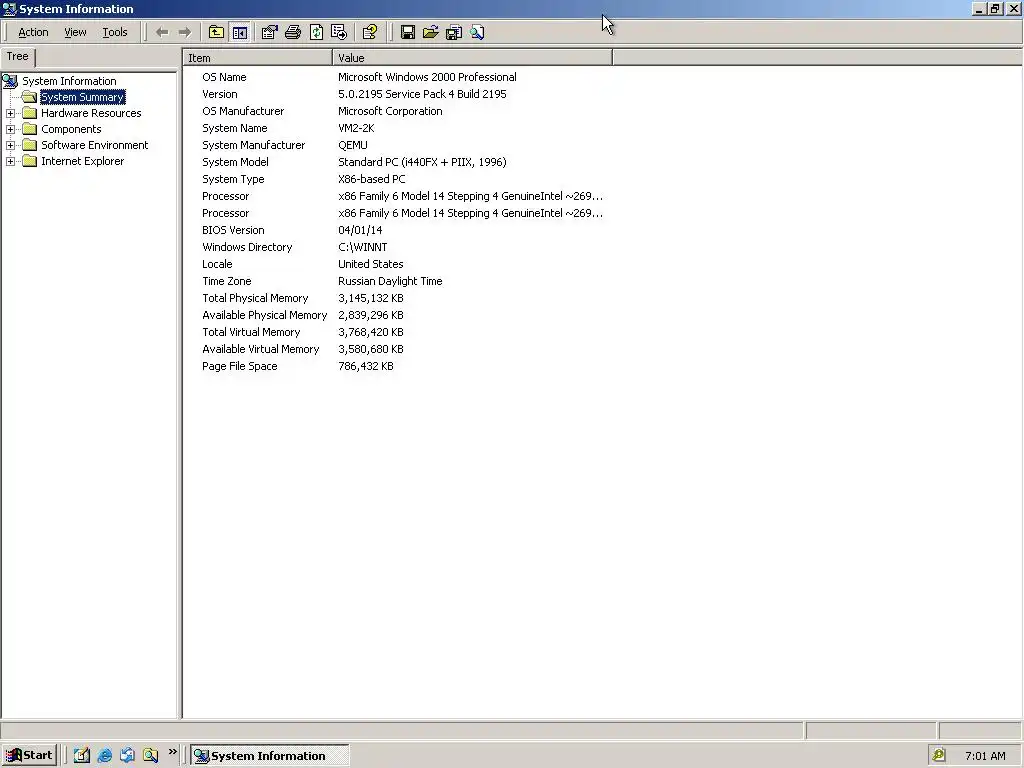This screenshot has width=1024, height=768.
Task: Select the Tree tab
Action: point(18,56)
